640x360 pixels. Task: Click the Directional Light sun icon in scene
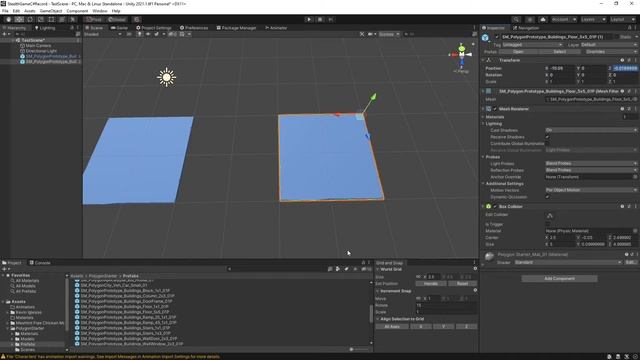coord(166,77)
